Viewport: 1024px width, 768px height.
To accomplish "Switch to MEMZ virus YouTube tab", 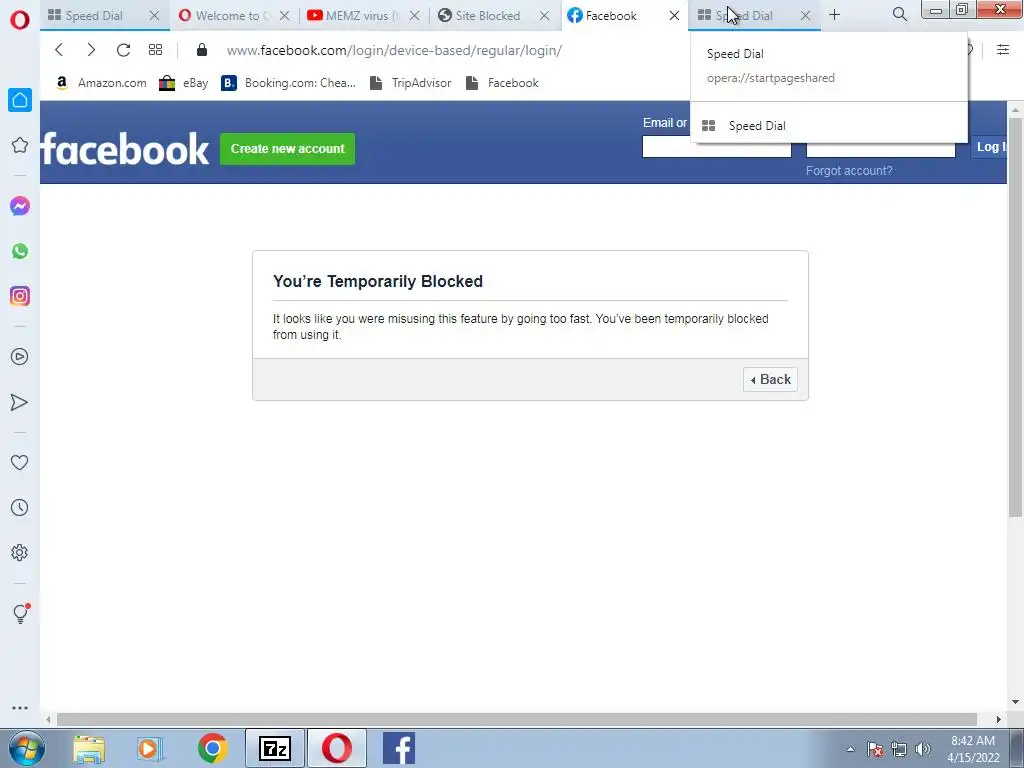I will pyautogui.click(x=356, y=16).
